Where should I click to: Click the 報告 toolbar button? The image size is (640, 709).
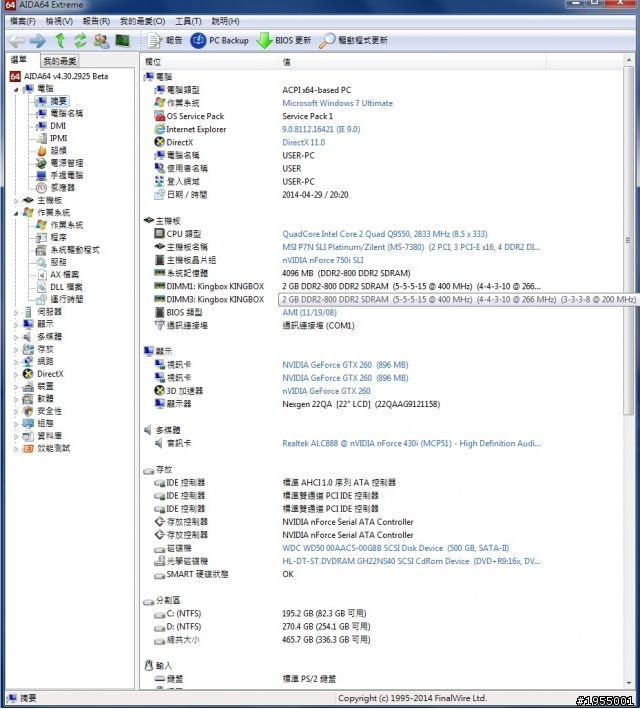click(165, 41)
